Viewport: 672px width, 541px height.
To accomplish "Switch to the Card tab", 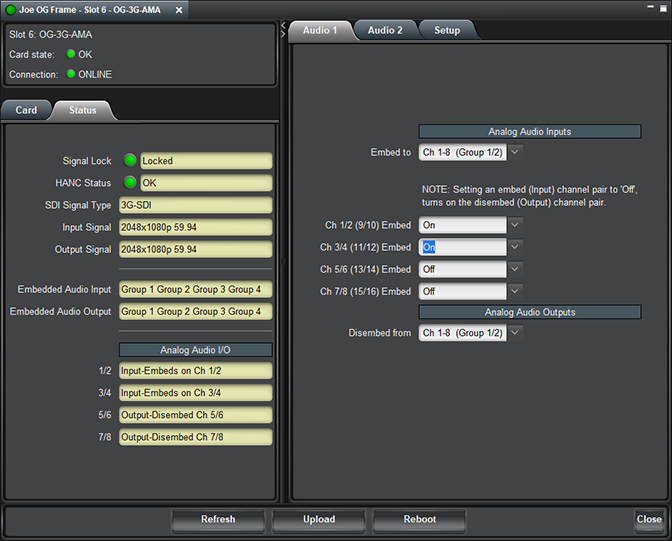I will 26,110.
